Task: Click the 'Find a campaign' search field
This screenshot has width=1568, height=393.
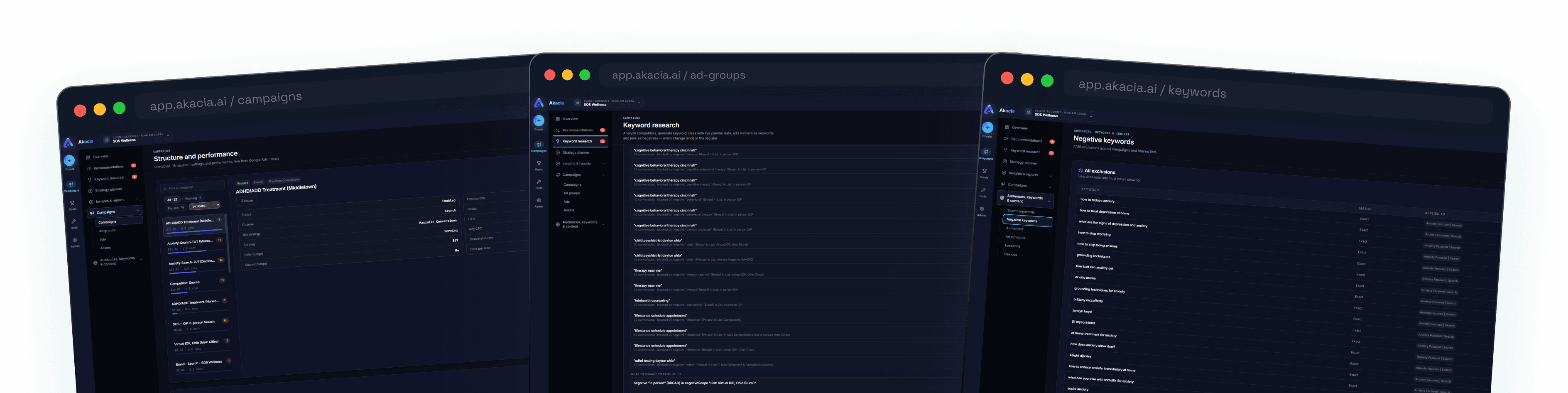Action: click(x=194, y=187)
